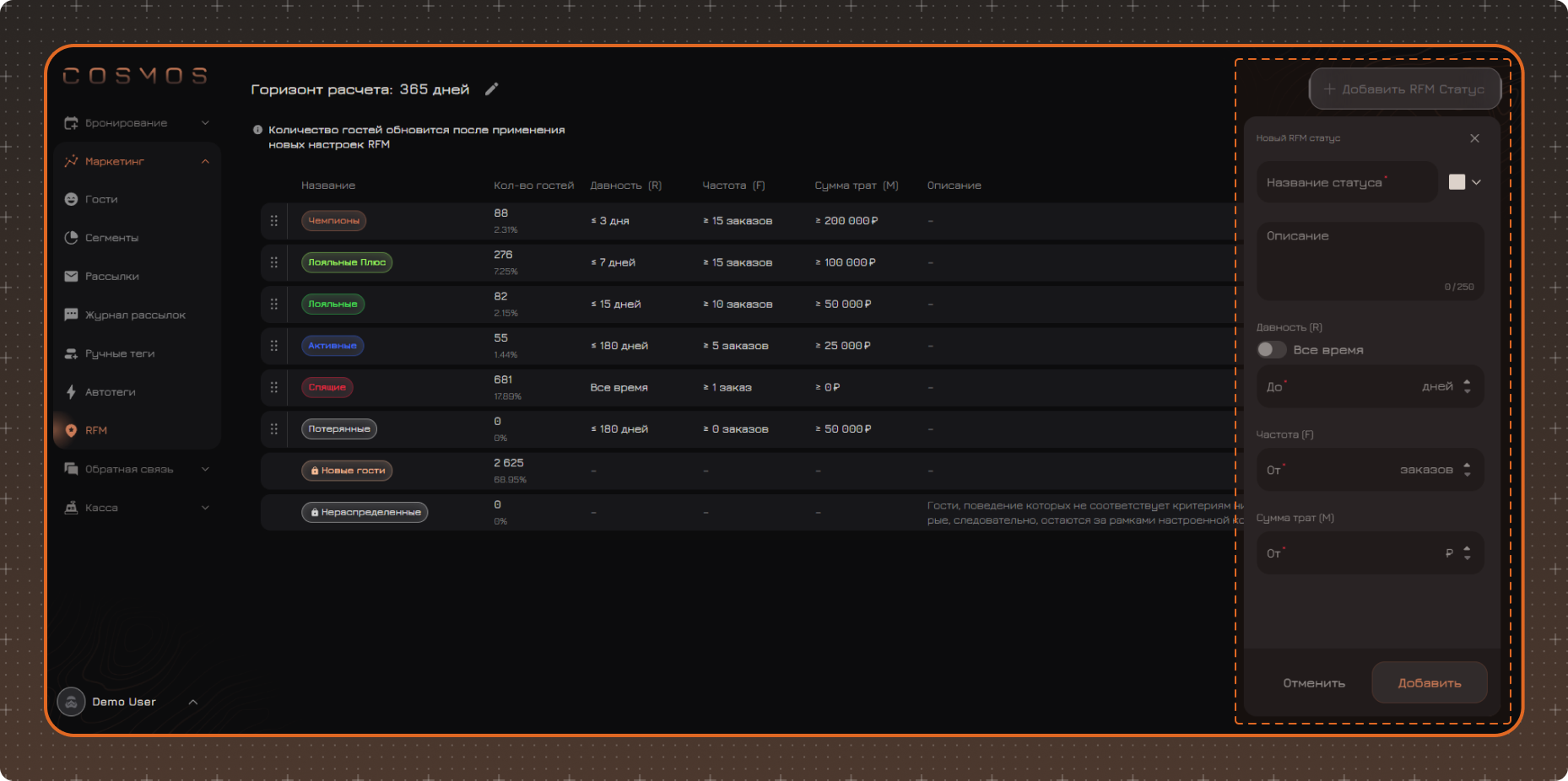Click the Новые гости status badge
The height and width of the screenshot is (781, 1568).
click(x=347, y=471)
